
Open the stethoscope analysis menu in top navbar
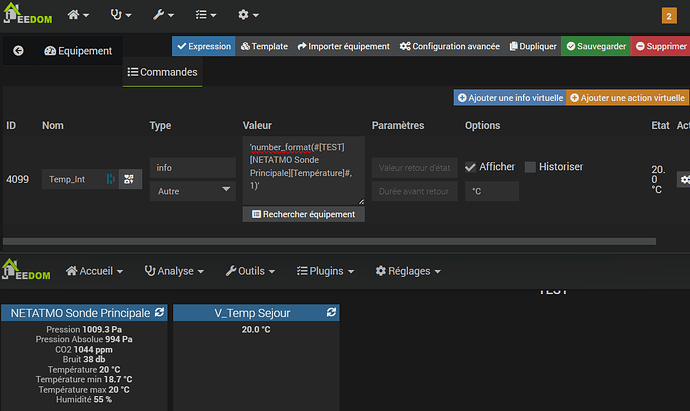(x=121, y=15)
